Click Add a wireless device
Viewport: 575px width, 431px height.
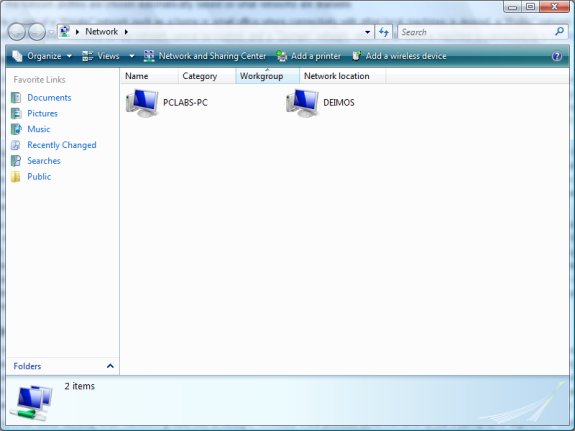tap(399, 56)
